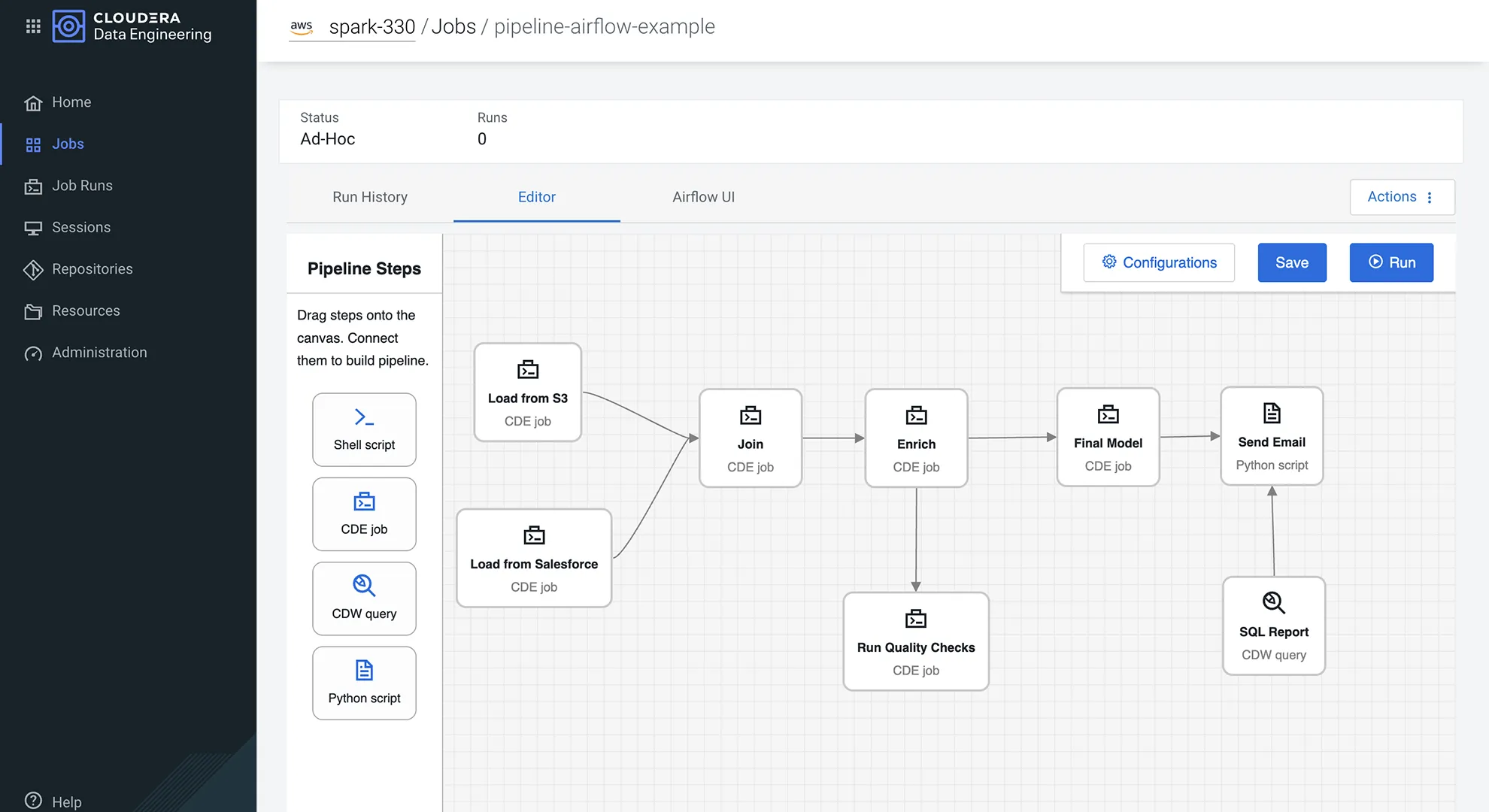Select the Run Quality Checks CDE job node
Screen dimensions: 1489x812
point(915,641)
